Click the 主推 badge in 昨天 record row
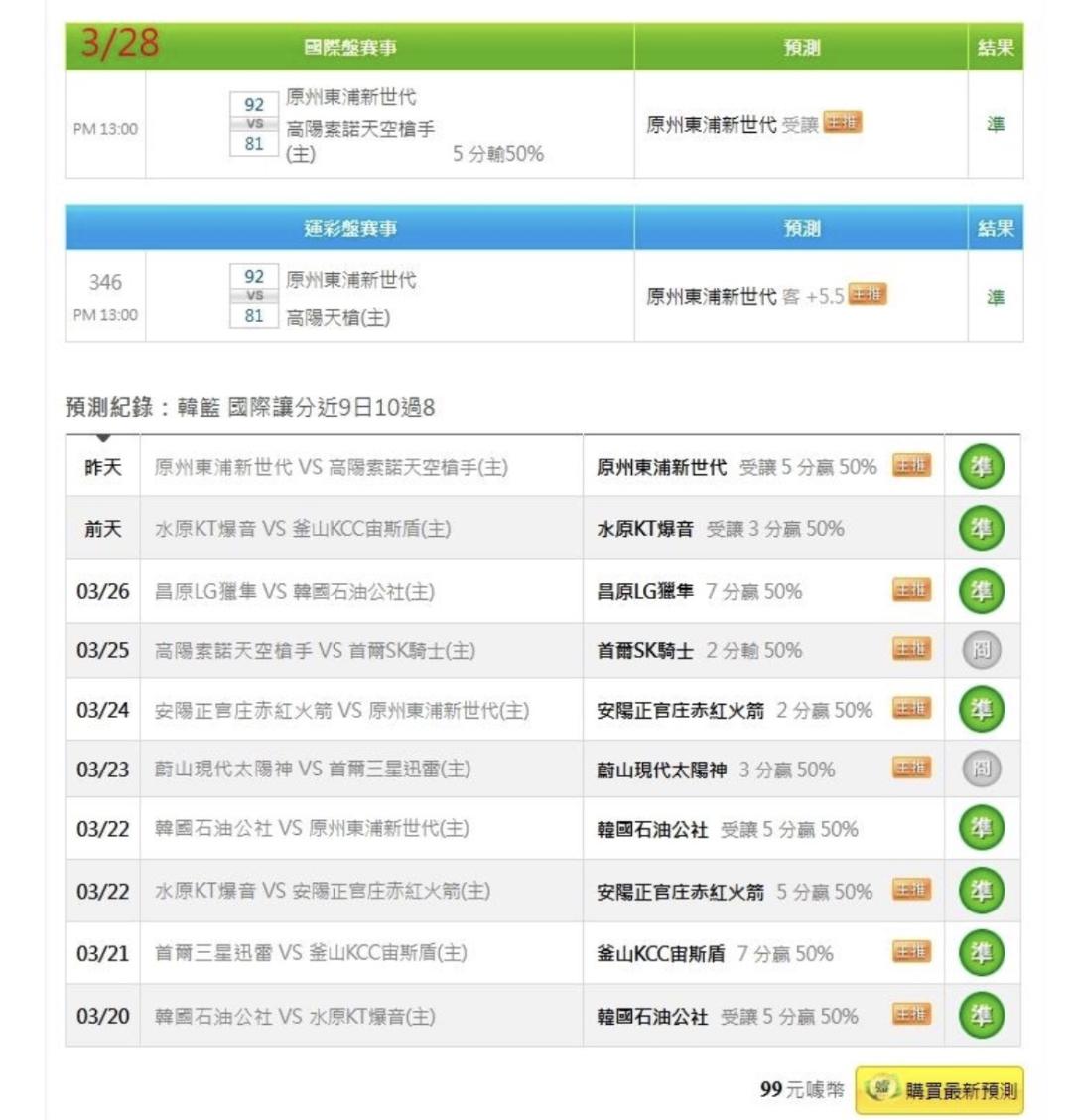The width and height of the screenshot is (1072, 1120). (911, 466)
